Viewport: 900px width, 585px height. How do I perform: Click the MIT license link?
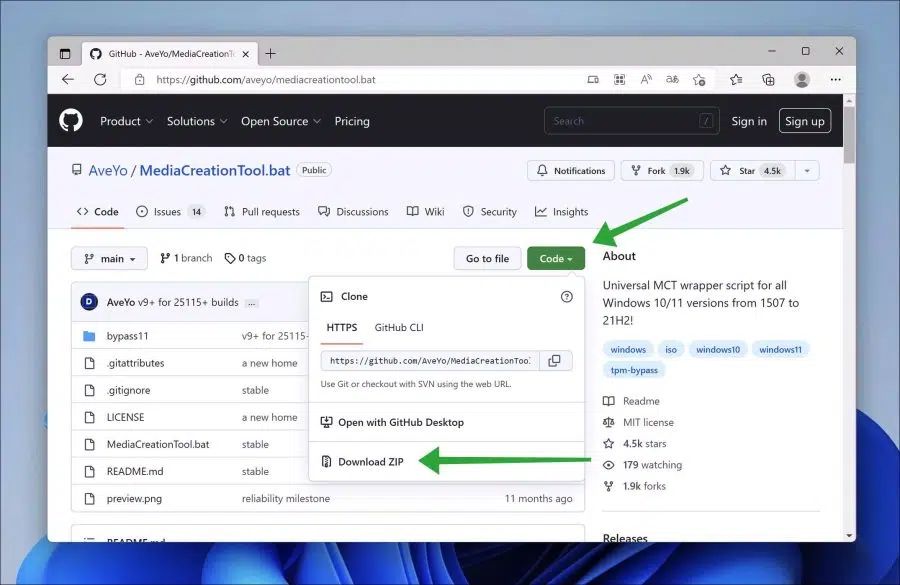(649, 423)
